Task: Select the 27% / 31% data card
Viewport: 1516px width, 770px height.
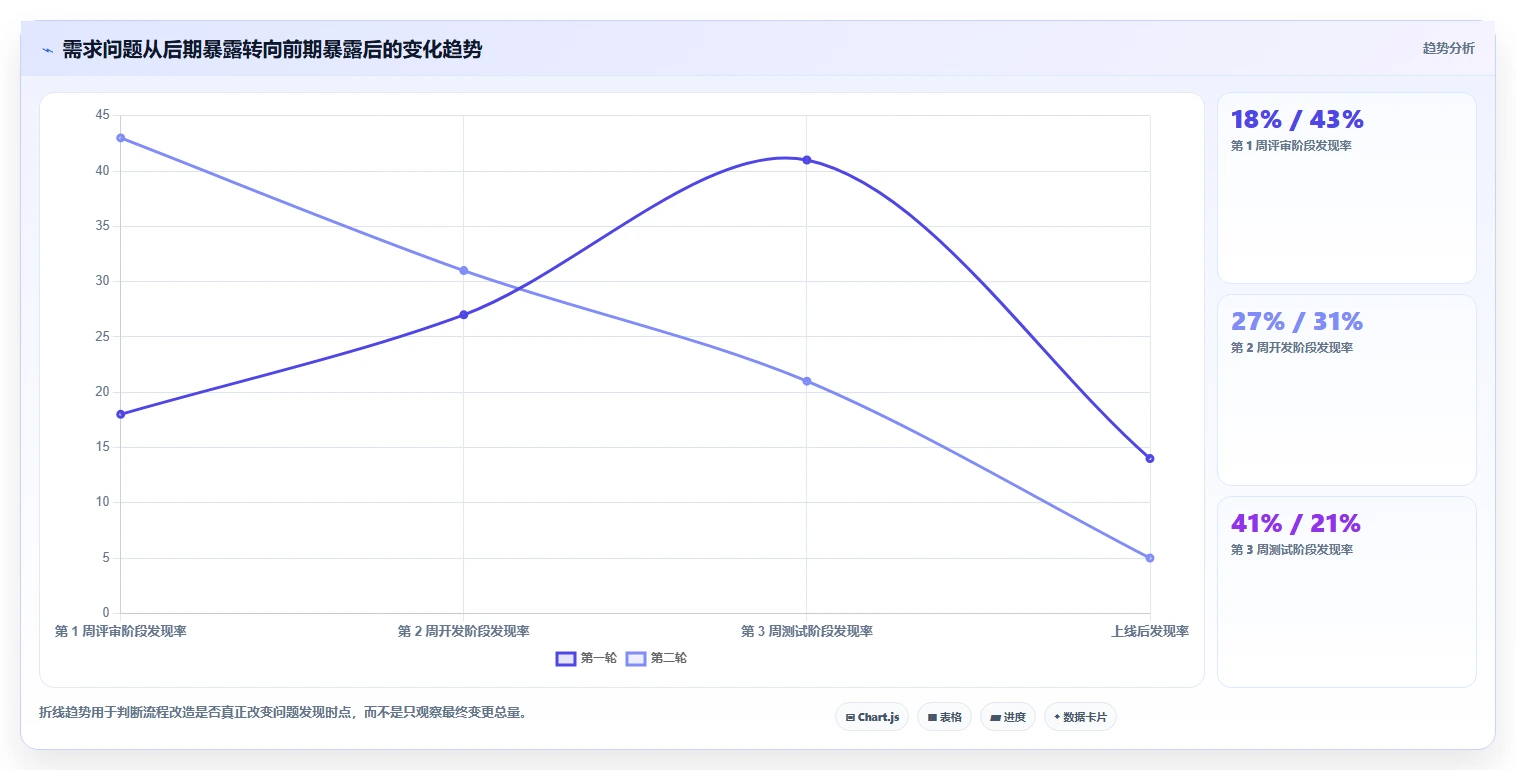Action: click(1346, 390)
